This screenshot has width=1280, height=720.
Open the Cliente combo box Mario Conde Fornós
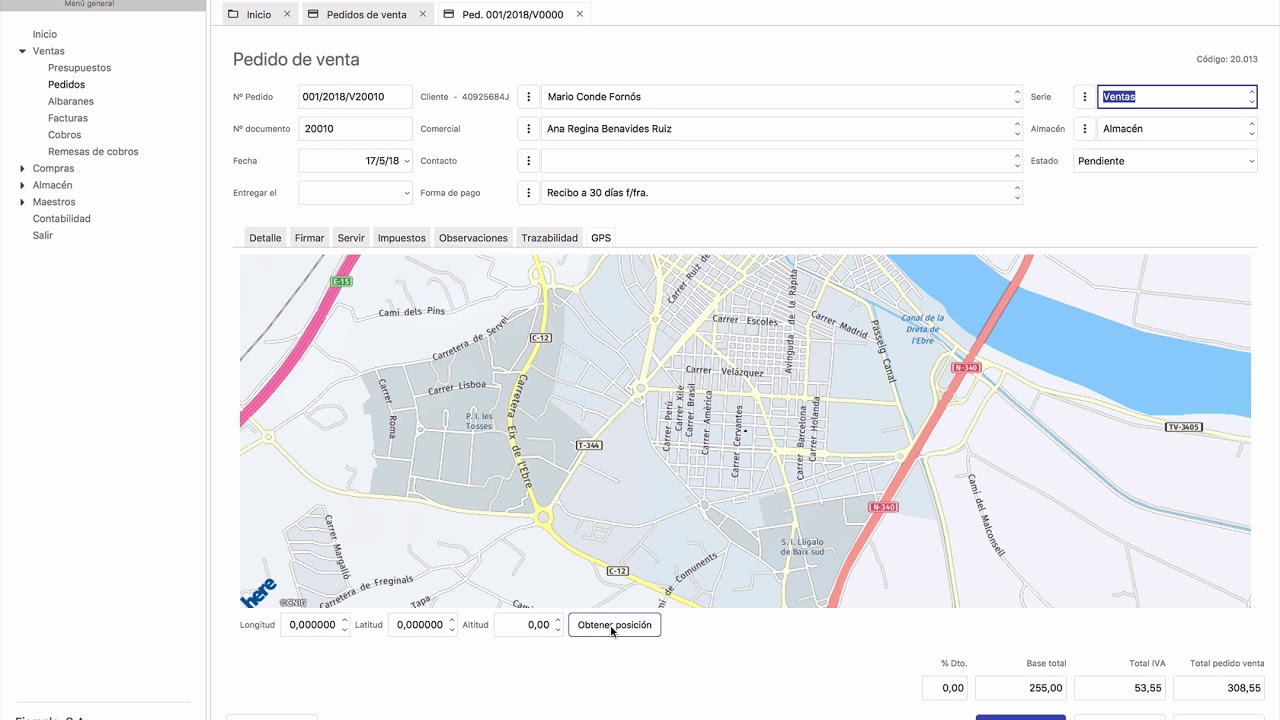(782, 97)
